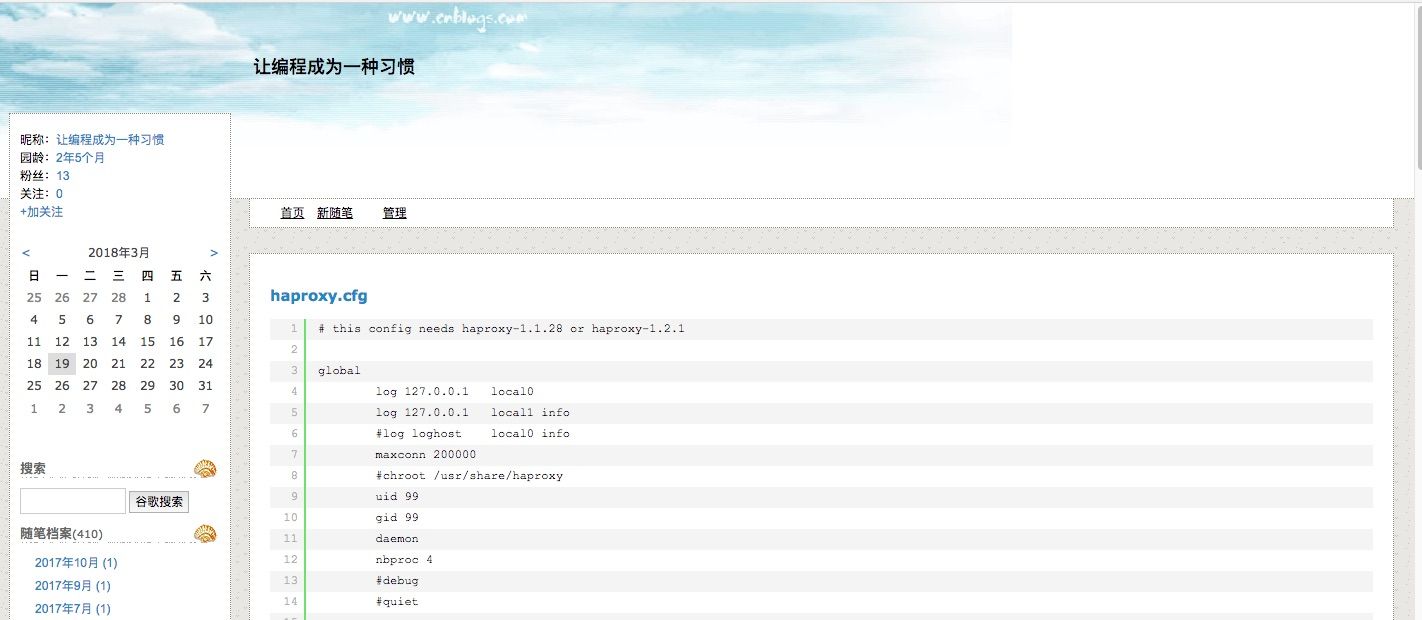1422x620 pixels.
Task: Open the 新随笔 page
Action: [334, 213]
